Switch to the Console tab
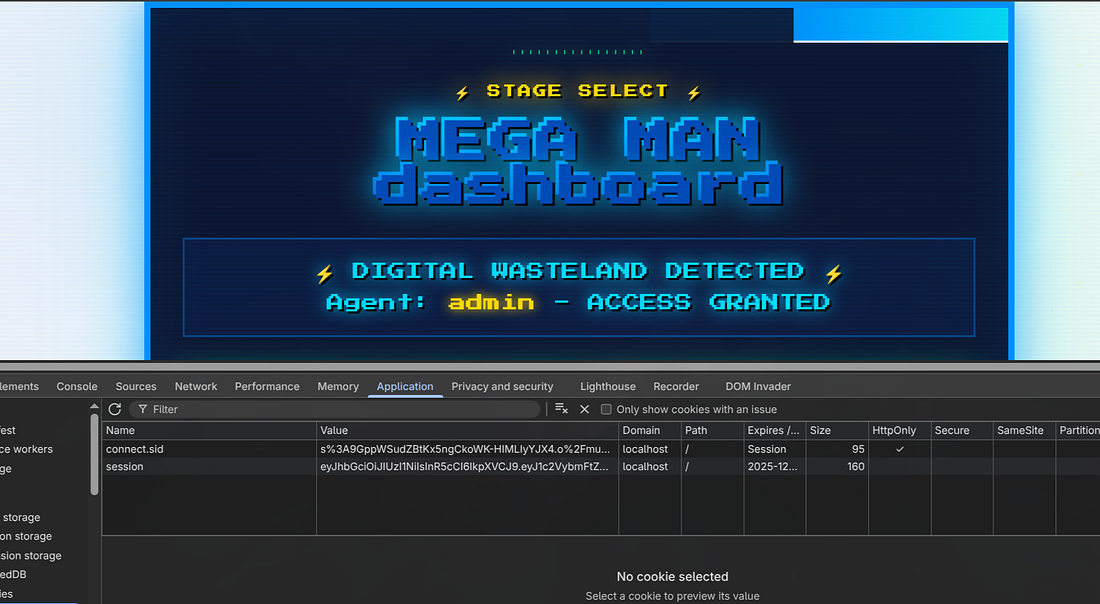This screenshot has height=604, width=1100. [x=77, y=387]
